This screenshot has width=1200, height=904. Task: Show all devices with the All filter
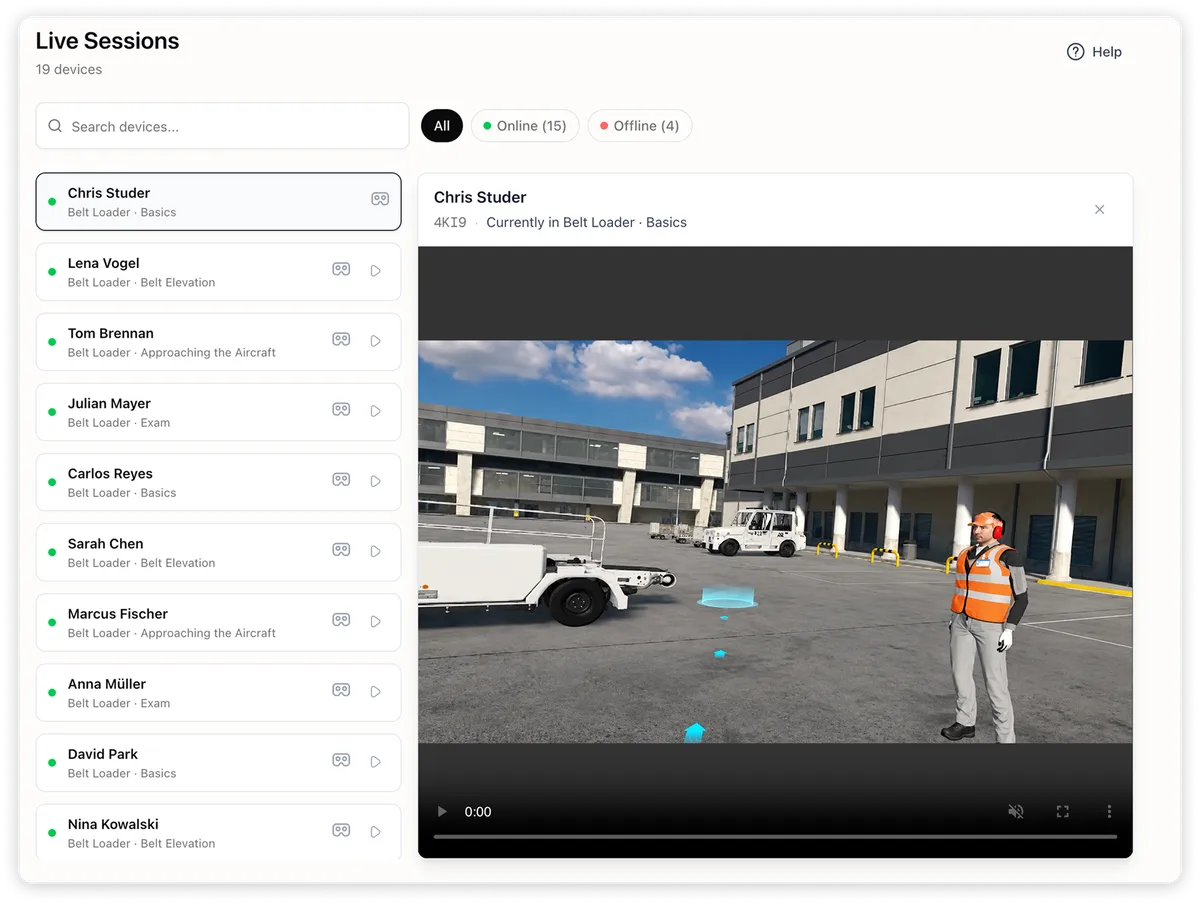(442, 126)
